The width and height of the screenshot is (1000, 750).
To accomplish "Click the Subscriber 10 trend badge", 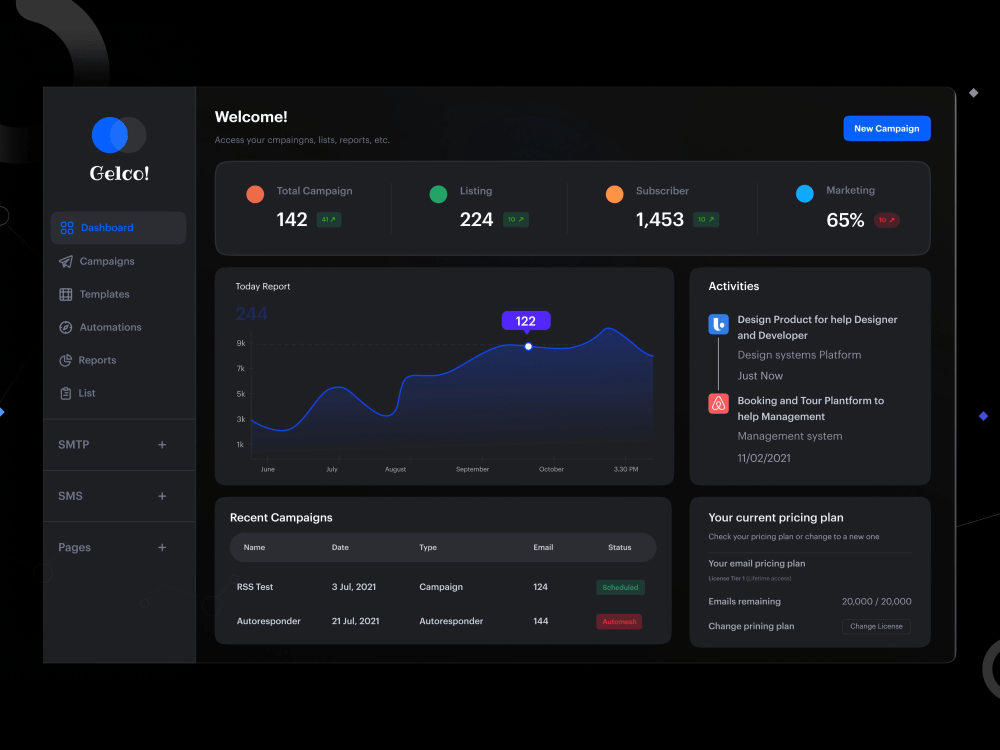I will (x=706, y=219).
